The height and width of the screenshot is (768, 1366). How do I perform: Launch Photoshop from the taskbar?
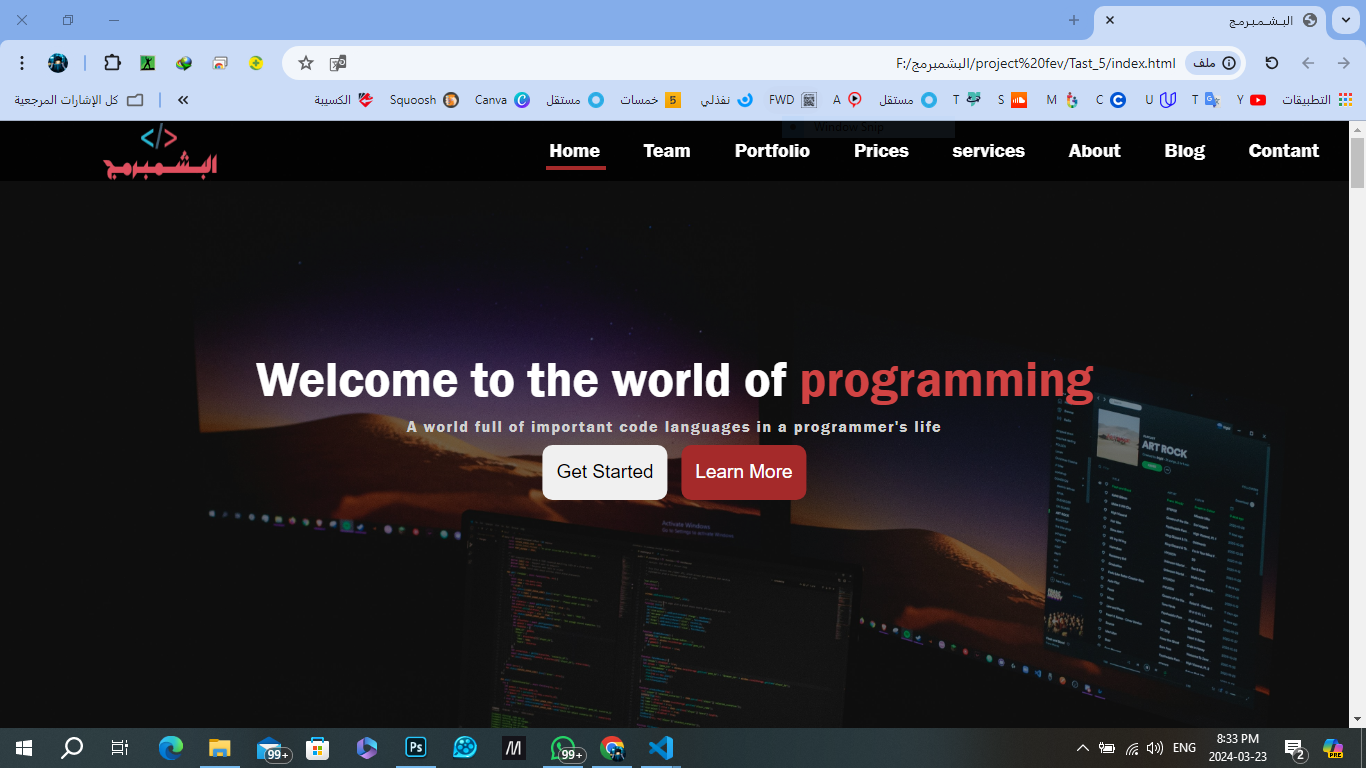pos(416,747)
